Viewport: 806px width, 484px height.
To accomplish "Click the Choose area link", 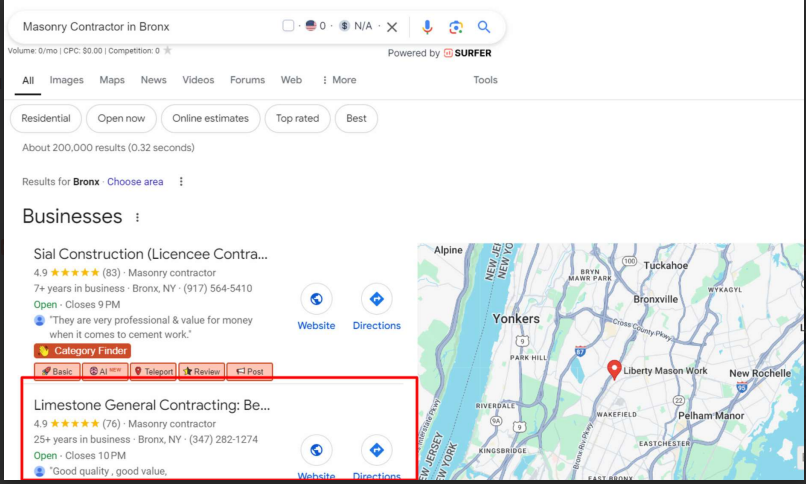I will pyautogui.click(x=135, y=182).
